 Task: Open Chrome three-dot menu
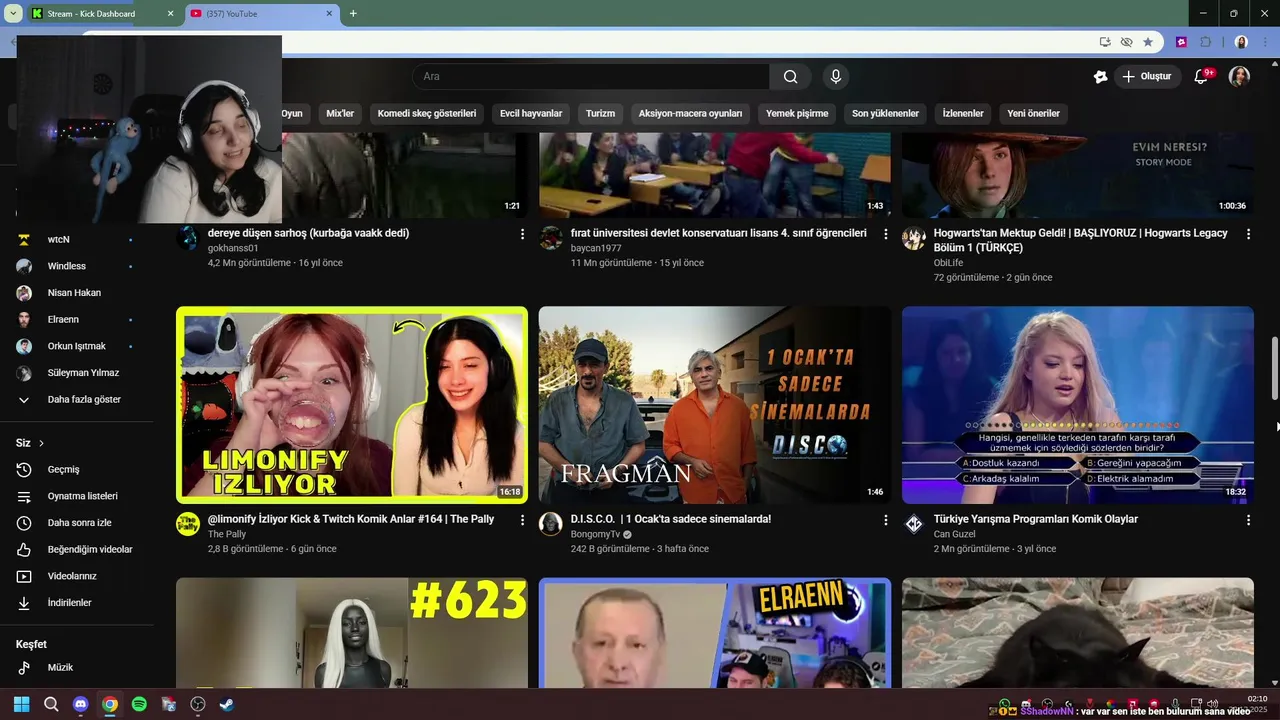[1265, 42]
